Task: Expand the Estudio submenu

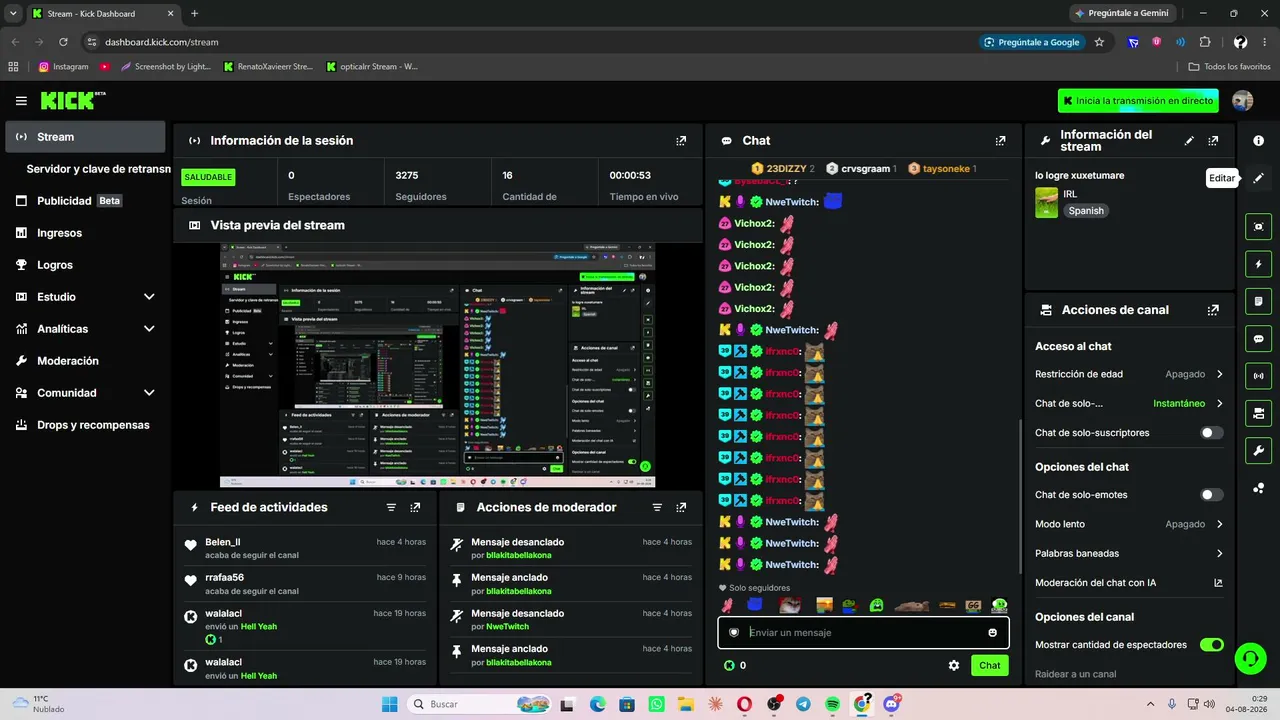Action: pos(149,297)
